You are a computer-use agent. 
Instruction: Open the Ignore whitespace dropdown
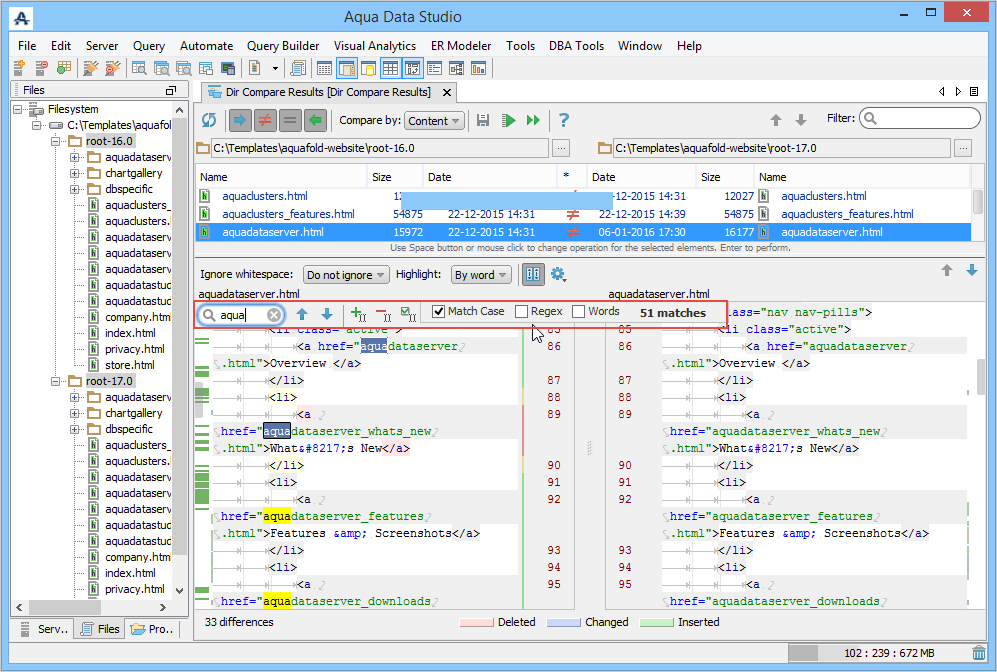[x=346, y=275]
